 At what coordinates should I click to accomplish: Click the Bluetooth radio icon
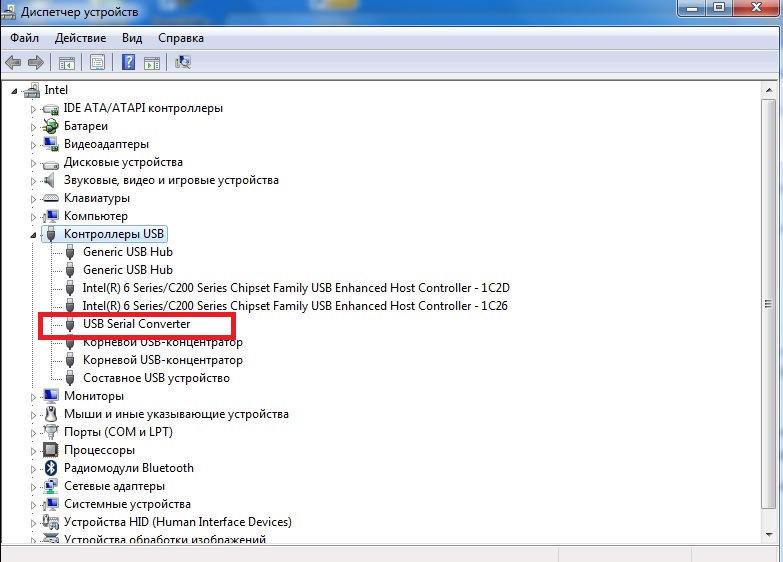pyautogui.click(x=50, y=468)
